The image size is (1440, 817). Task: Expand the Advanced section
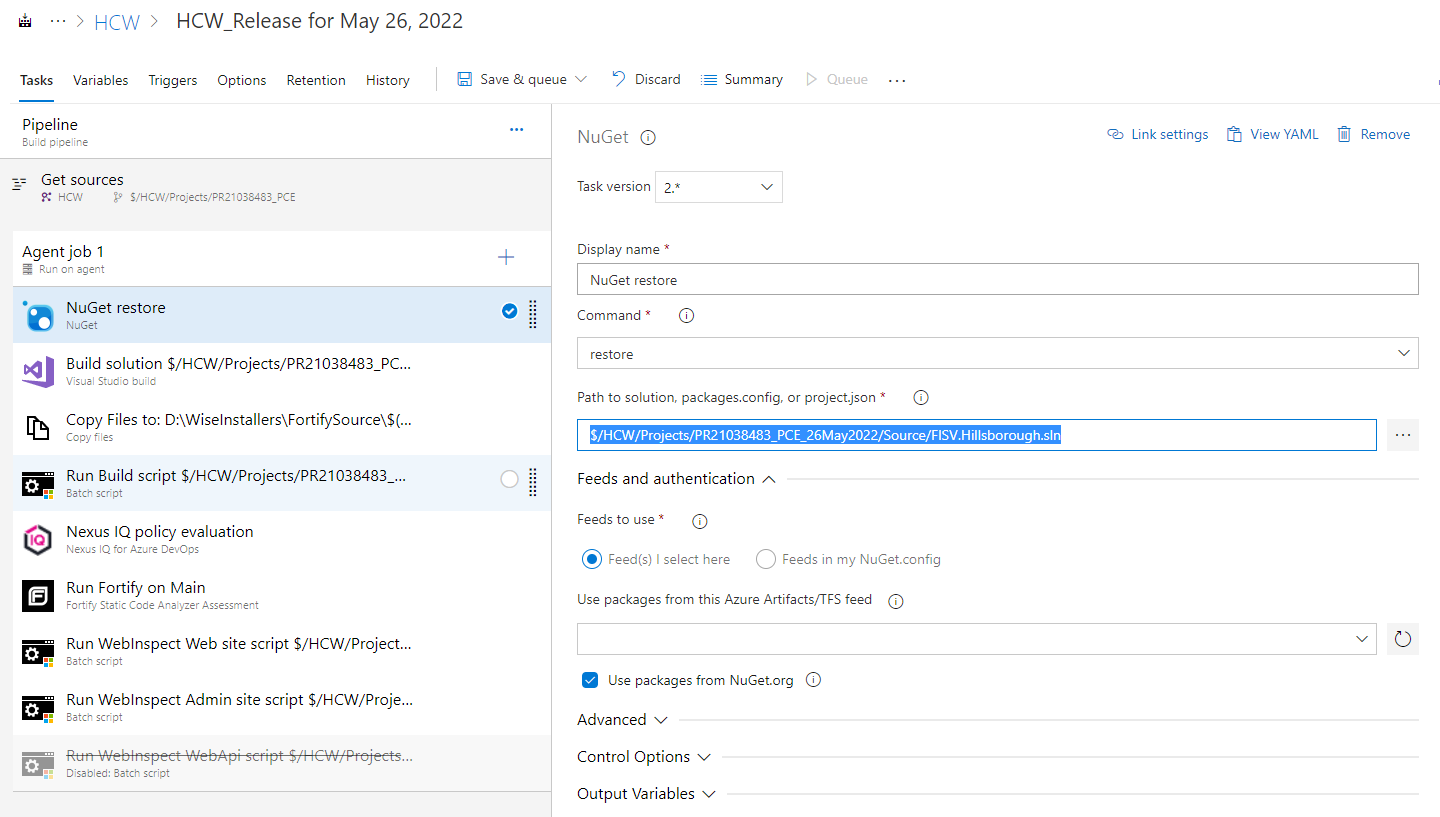622,720
